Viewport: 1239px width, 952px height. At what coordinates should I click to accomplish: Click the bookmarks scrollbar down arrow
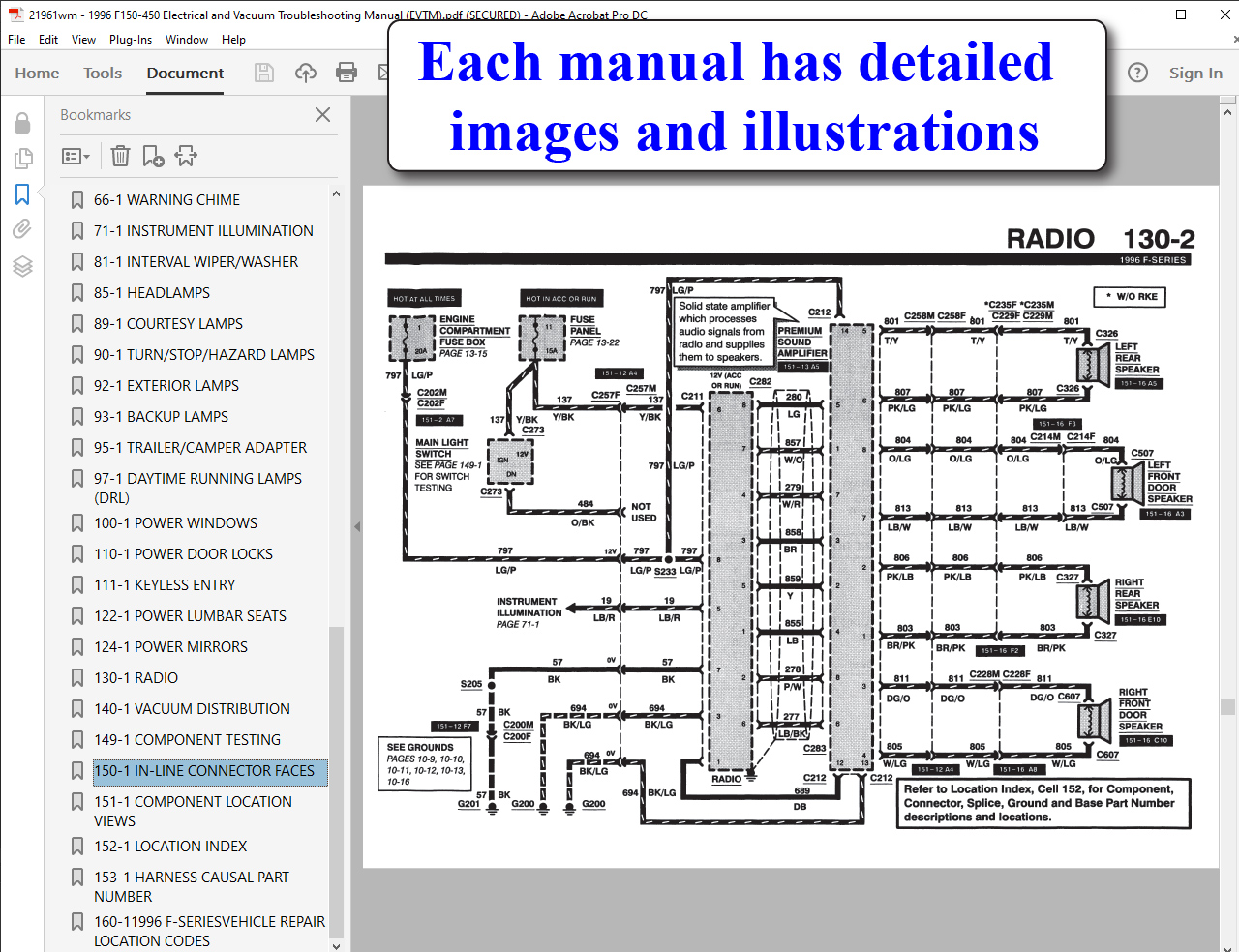pos(336,945)
